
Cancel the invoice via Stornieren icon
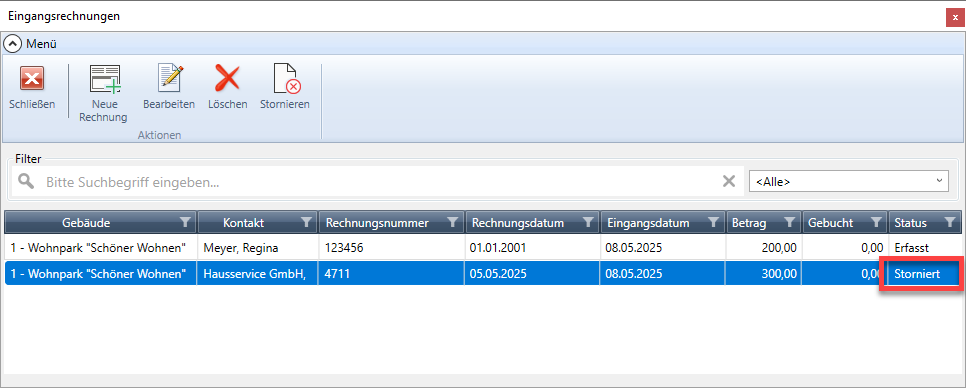(x=285, y=79)
